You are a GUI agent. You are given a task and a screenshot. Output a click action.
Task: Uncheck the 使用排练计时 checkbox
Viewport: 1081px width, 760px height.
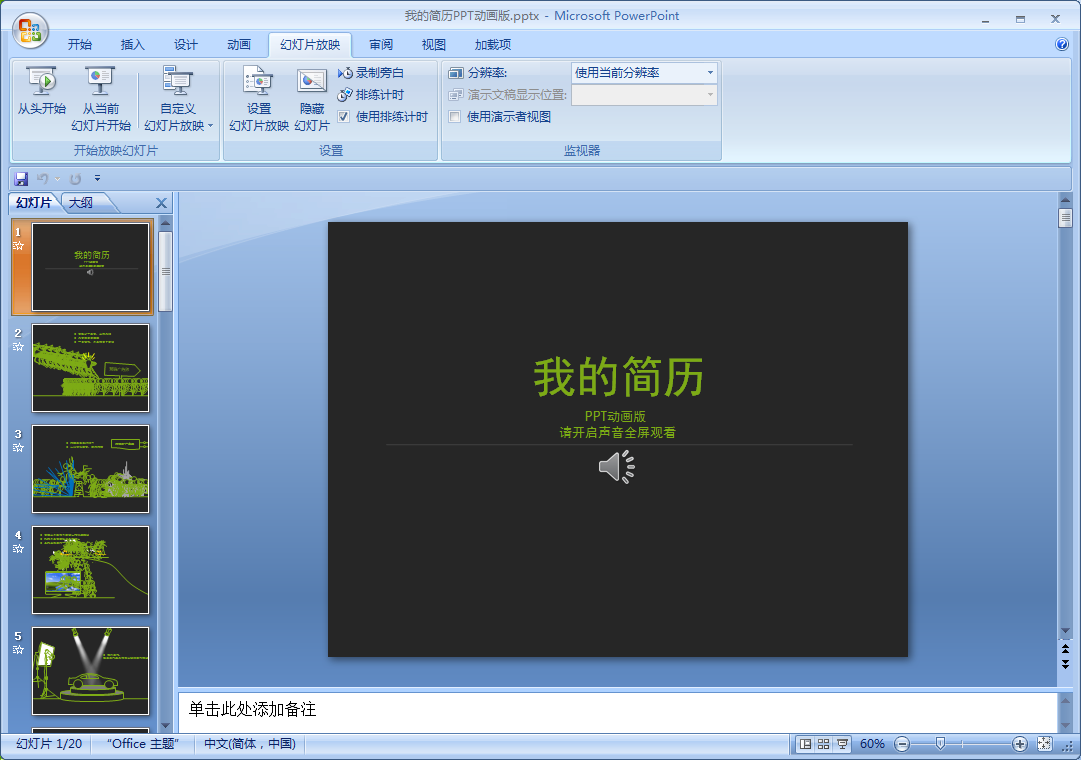point(344,117)
